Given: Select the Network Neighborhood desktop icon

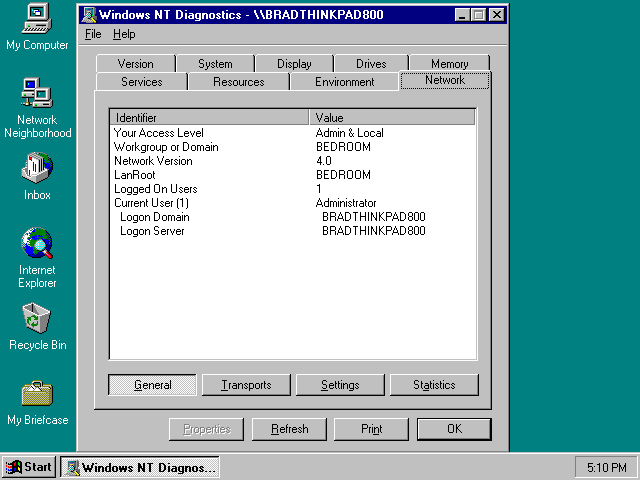Looking at the screenshot, I should (x=37, y=108).
